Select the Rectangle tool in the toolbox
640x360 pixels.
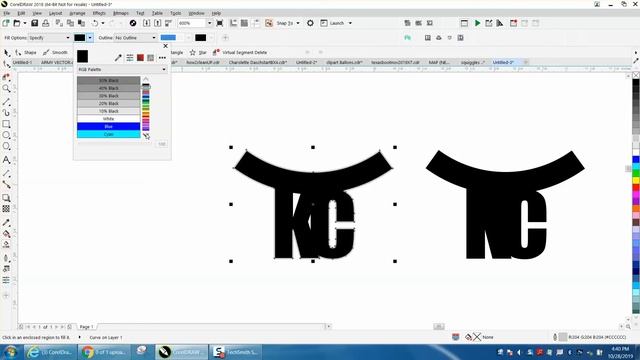tap(6, 124)
